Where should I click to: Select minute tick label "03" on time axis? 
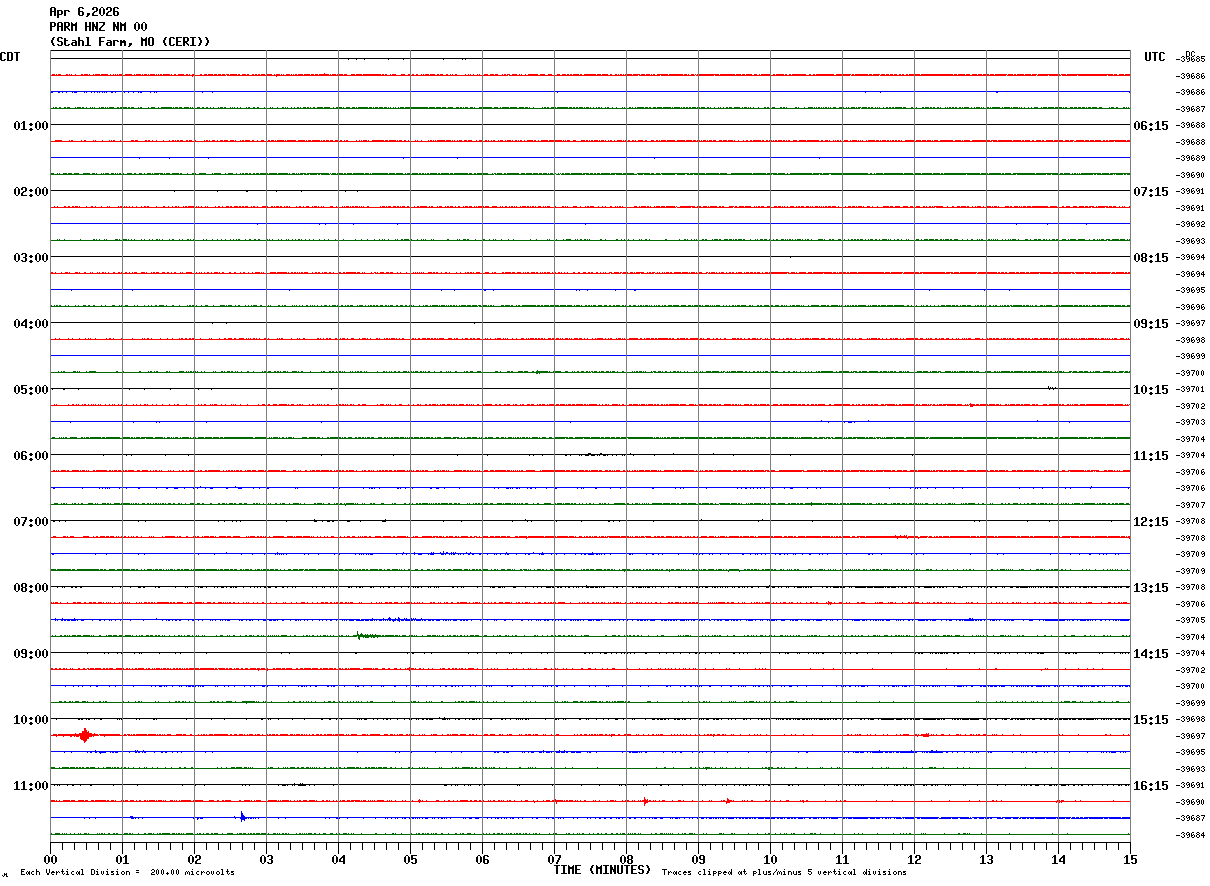coord(266,858)
